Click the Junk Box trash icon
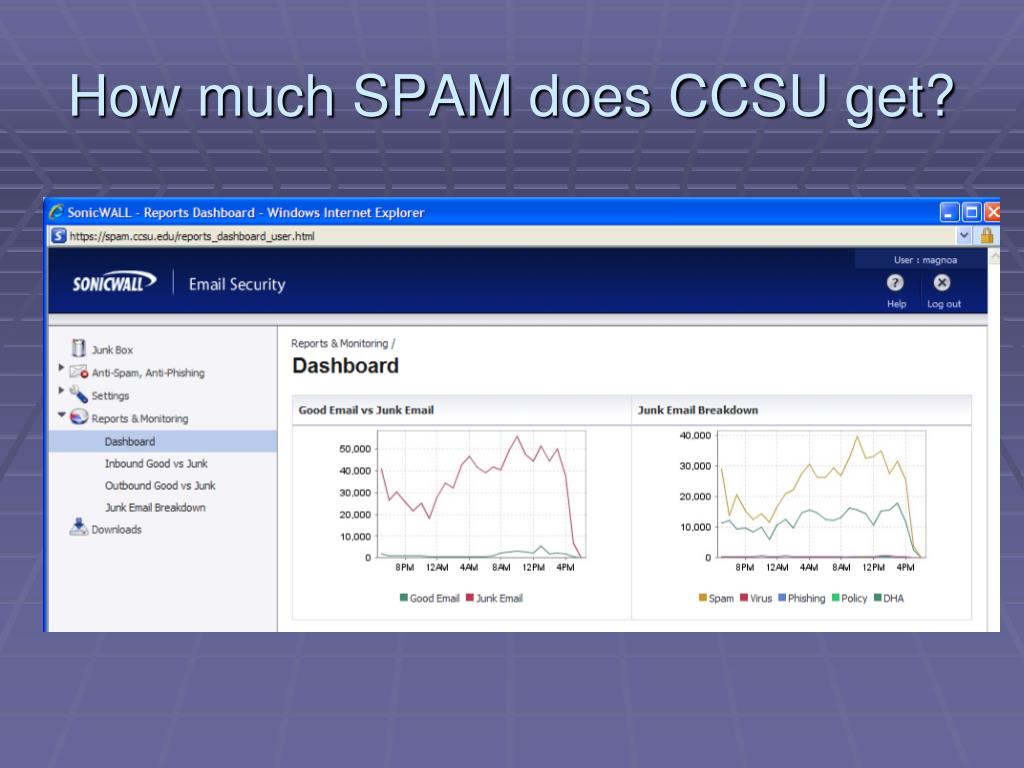Viewport: 1024px width, 768px height. click(x=78, y=348)
